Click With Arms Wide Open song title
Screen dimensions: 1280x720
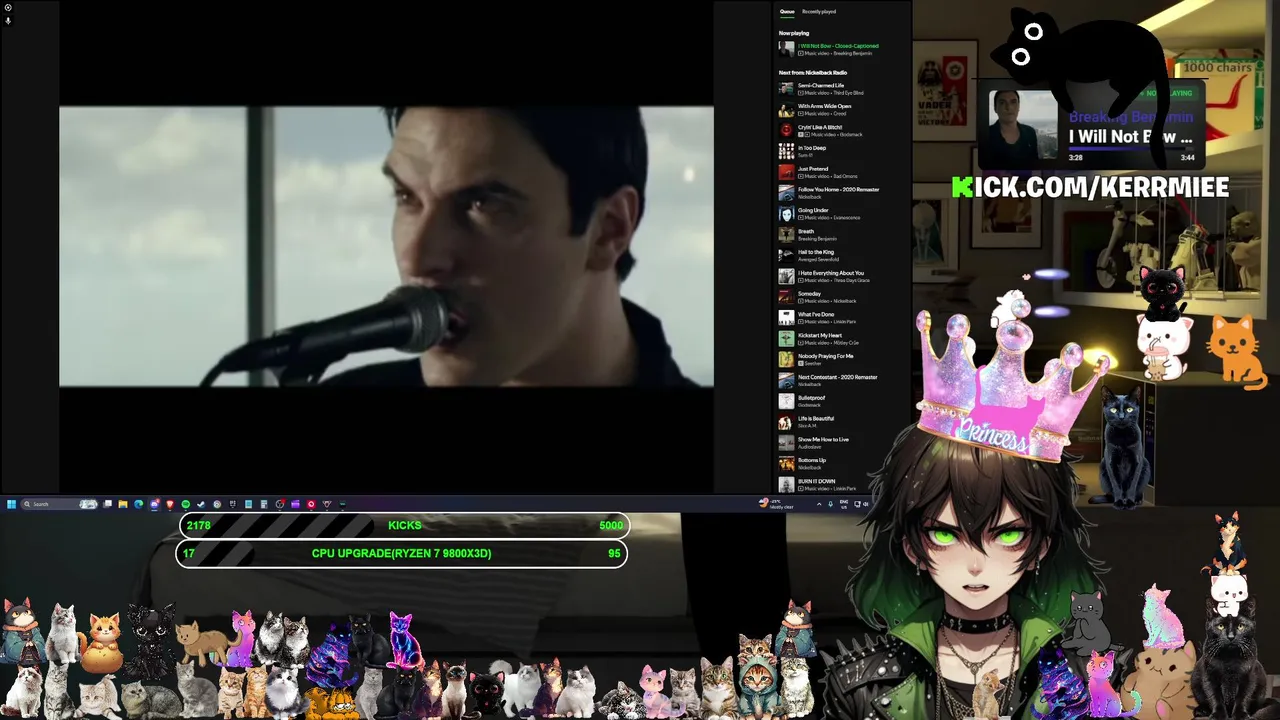825,106
